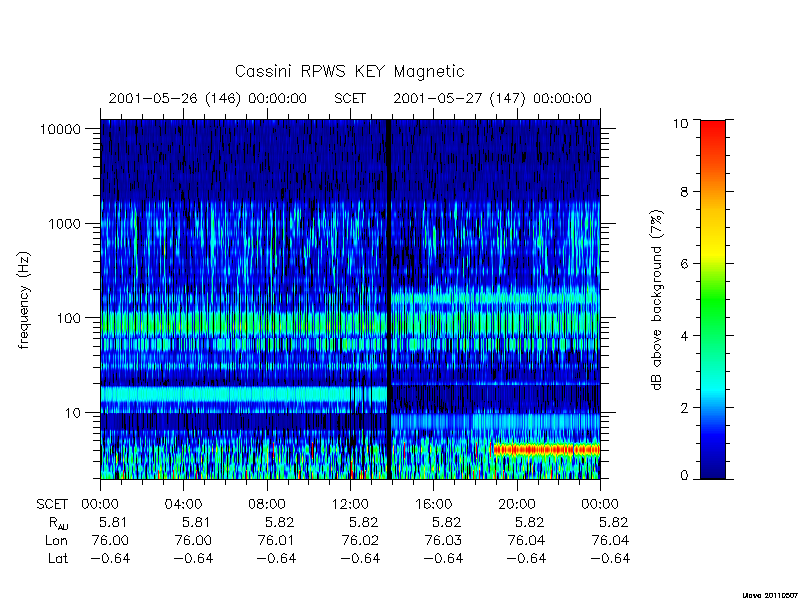Click the black vertical data gap near 14:00
This screenshot has height=600, width=800.
pos(388,299)
